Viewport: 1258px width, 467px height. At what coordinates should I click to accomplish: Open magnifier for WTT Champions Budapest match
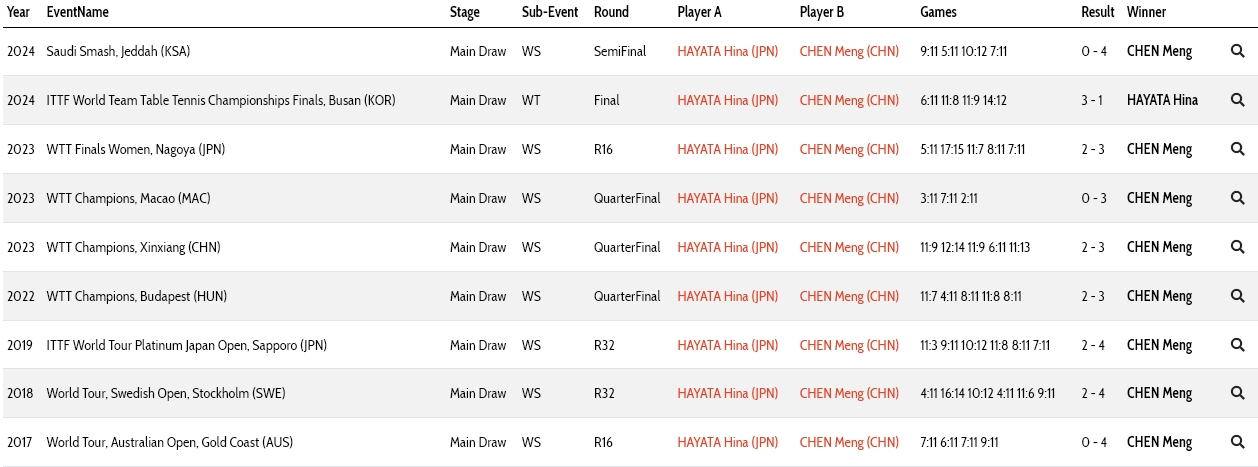coord(1237,296)
